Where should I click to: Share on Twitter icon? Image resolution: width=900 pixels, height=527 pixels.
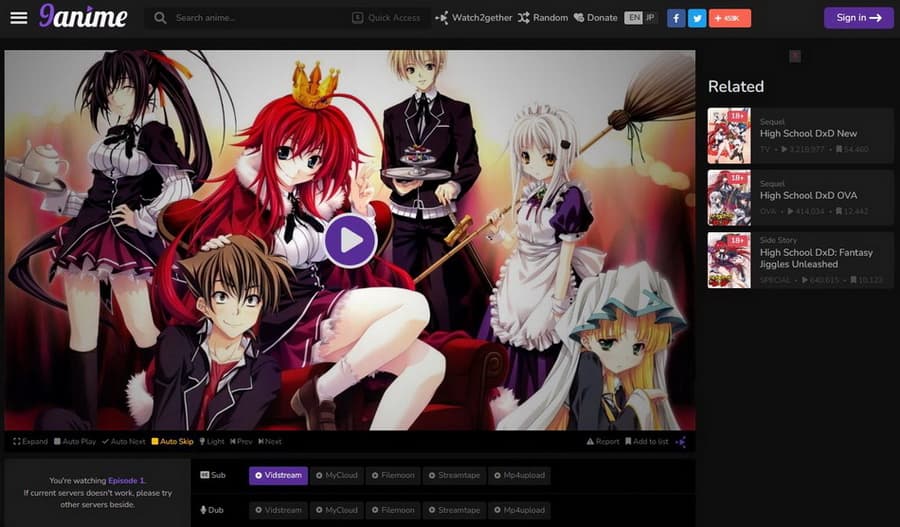pos(697,18)
